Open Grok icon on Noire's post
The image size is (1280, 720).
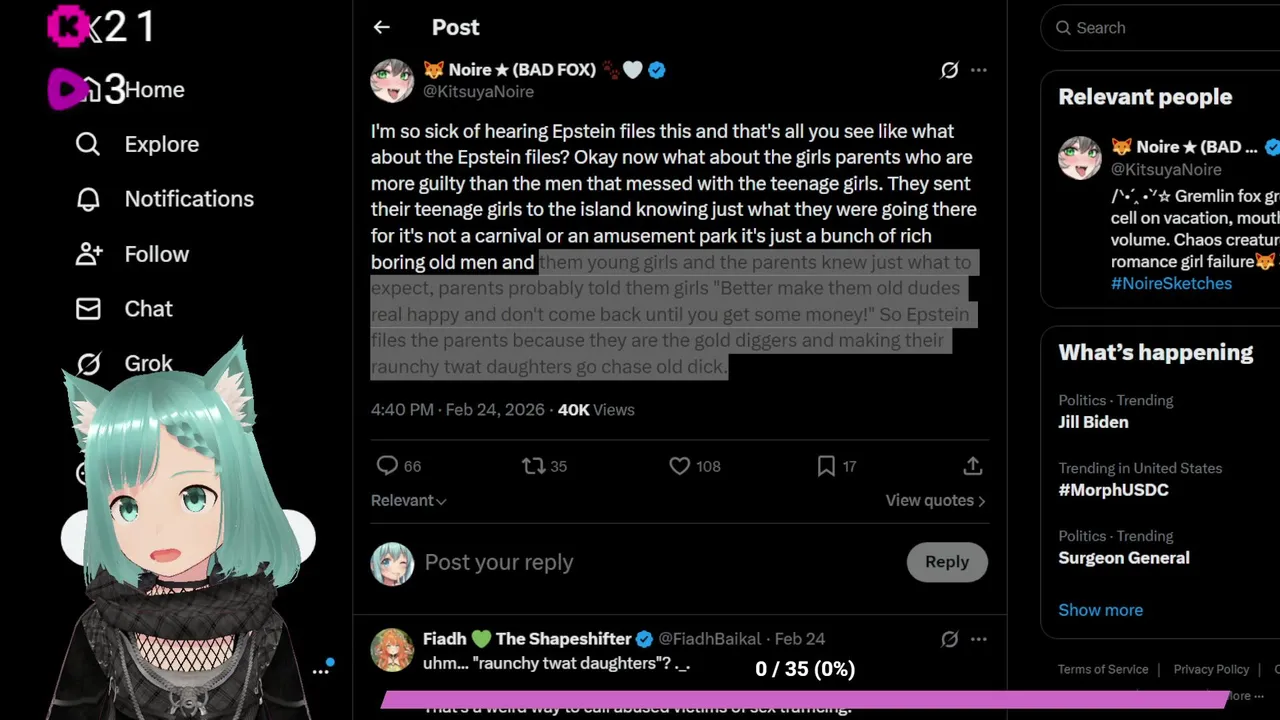pyautogui.click(x=949, y=70)
